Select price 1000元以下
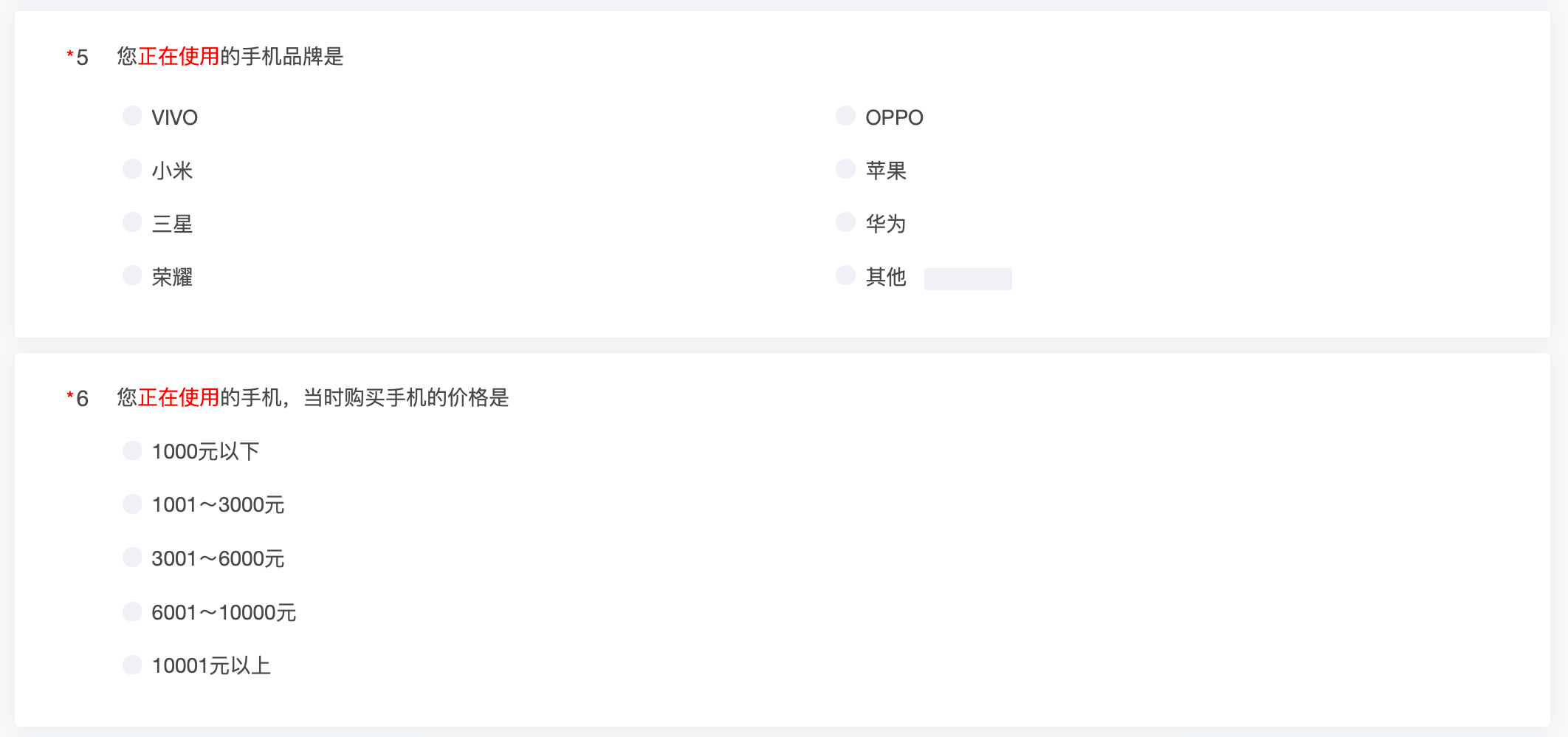The width and height of the screenshot is (1568, 737). click(x=132, y=450)
